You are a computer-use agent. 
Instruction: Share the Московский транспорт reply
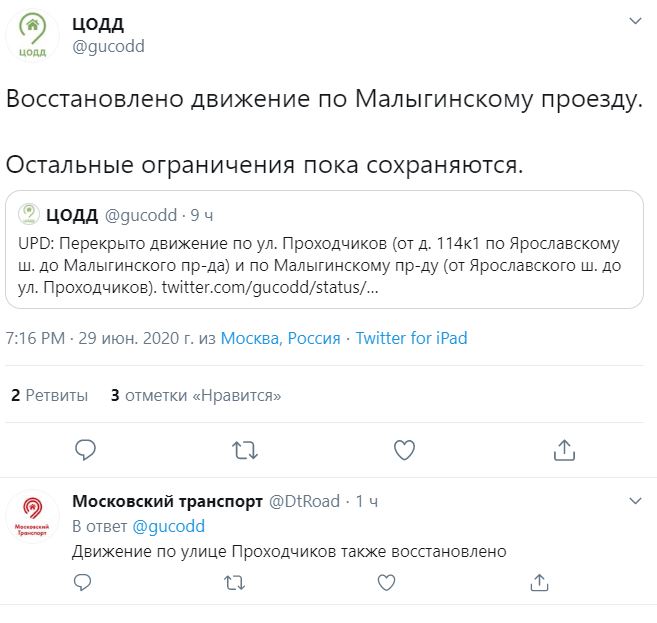tap(539, 582)
